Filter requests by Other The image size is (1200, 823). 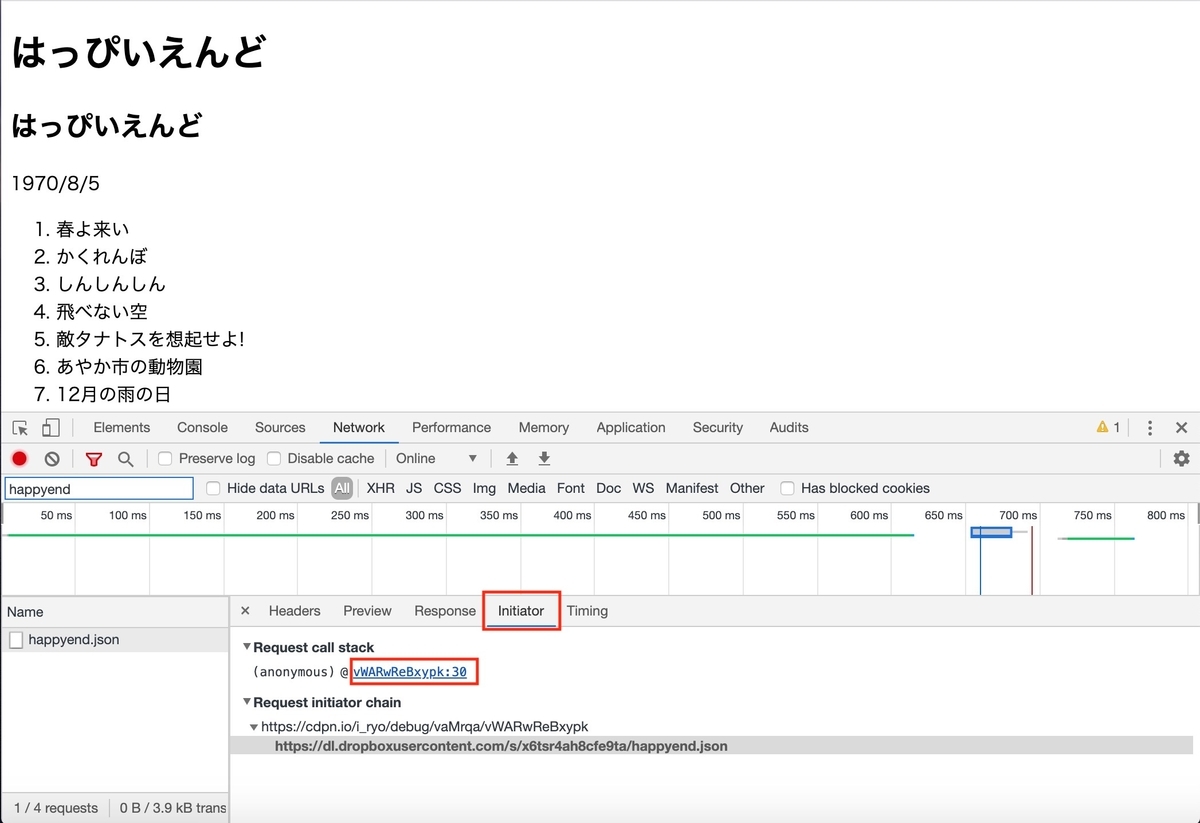pyautogui.click(x=747, y=489)
